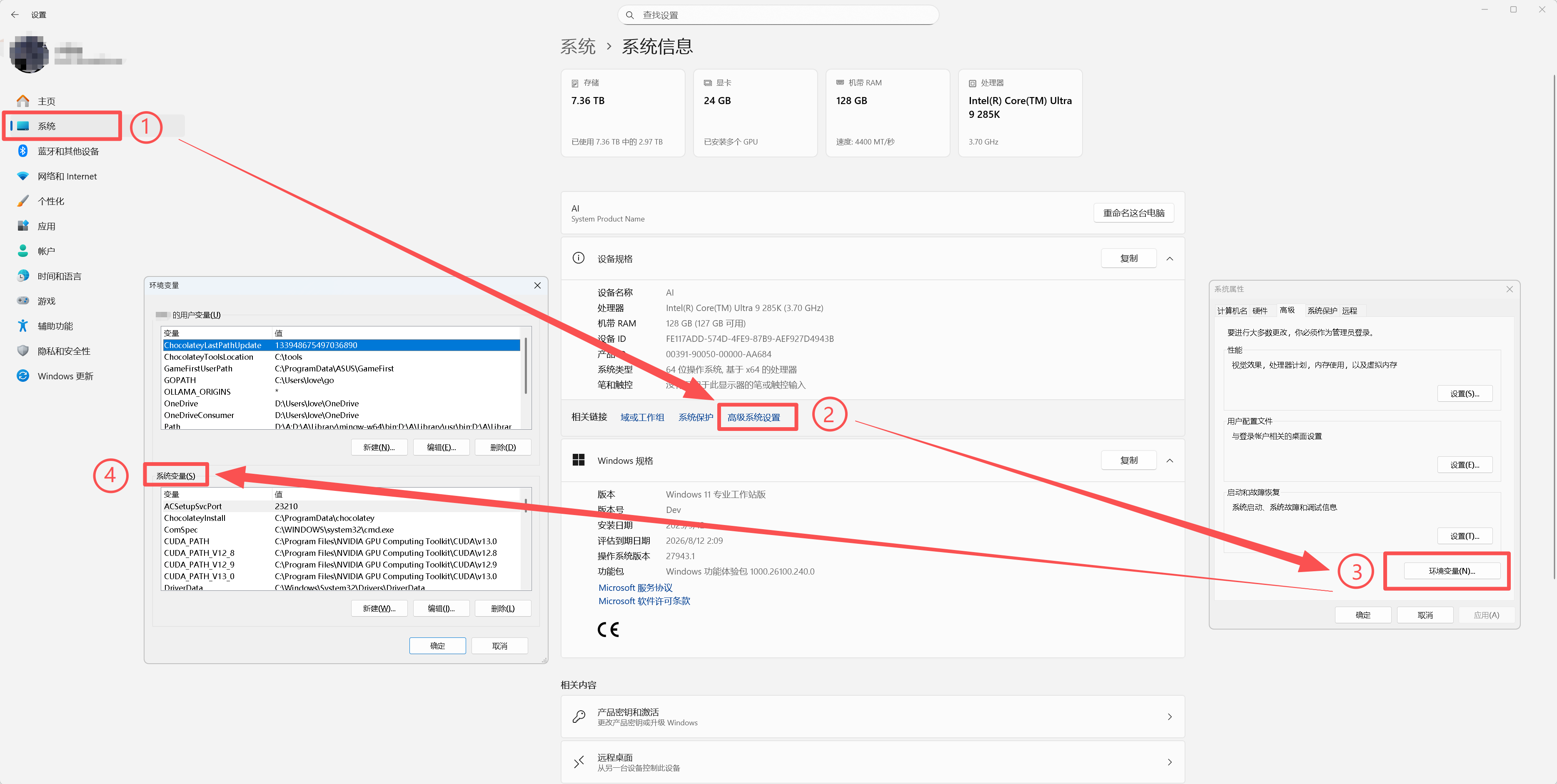
Task: Open the 域或工作组 link
Action: [642, 417]
